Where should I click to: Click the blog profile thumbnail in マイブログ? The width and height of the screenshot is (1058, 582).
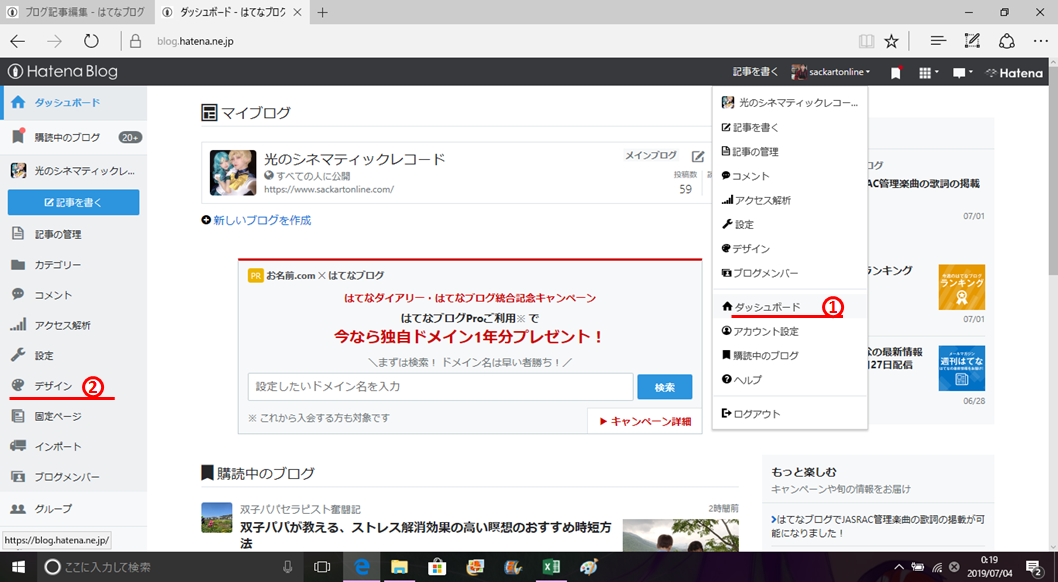point(233,173)
